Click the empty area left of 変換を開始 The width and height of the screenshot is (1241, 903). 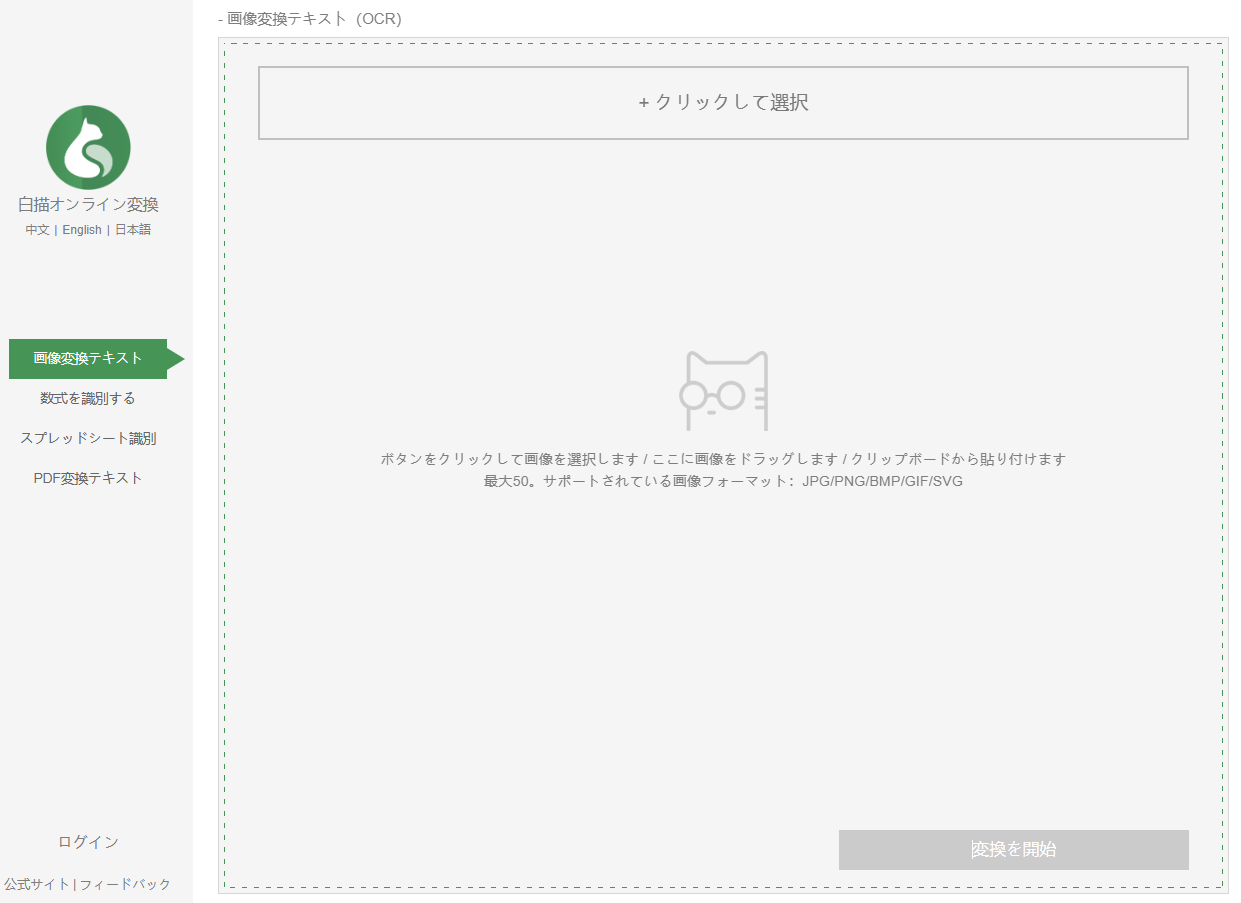coord(530,850)
